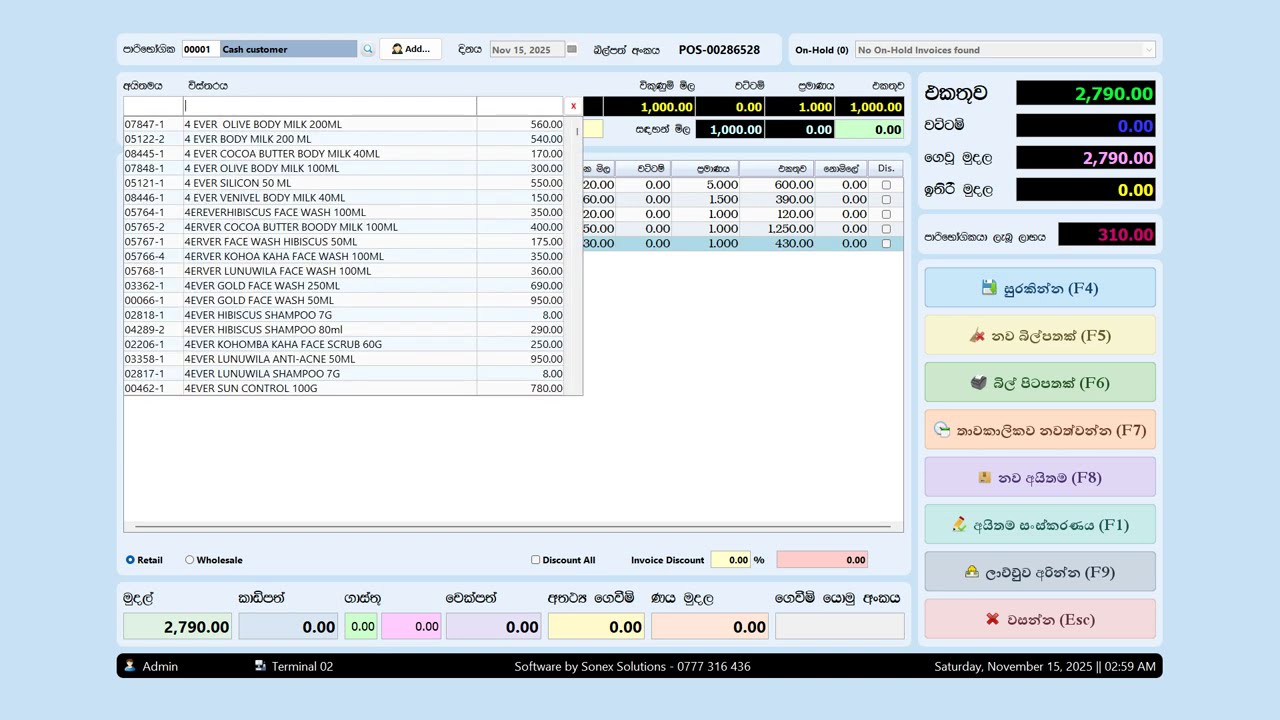Select 4EVER GOLD FACE WASH 250ML
1280x720 pixels.
[344, 286]
